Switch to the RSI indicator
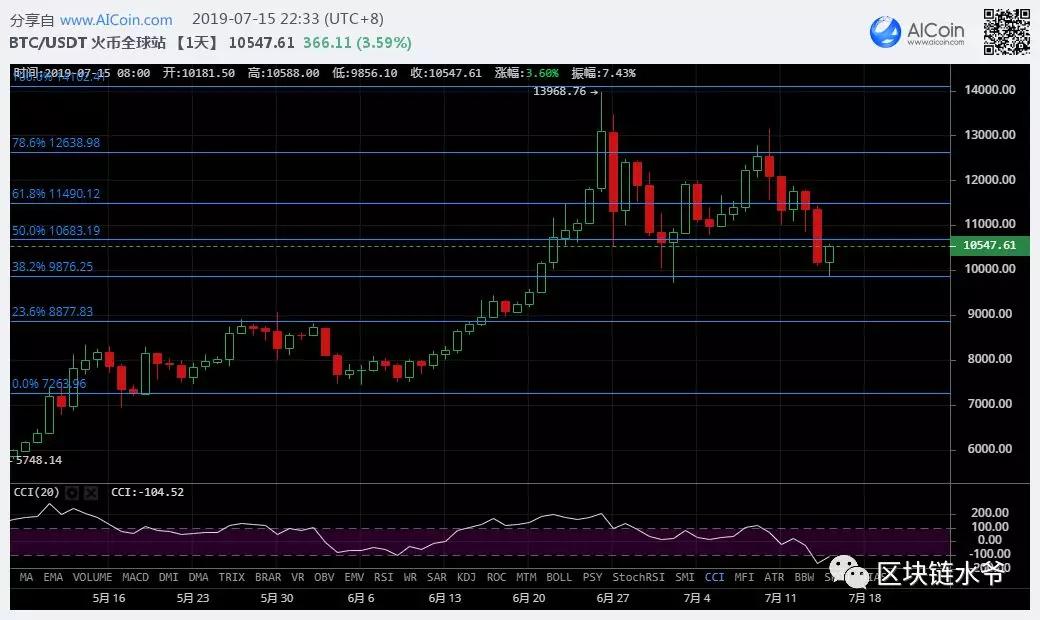This screenshot has width=1040, height=620. coord(383,577)
